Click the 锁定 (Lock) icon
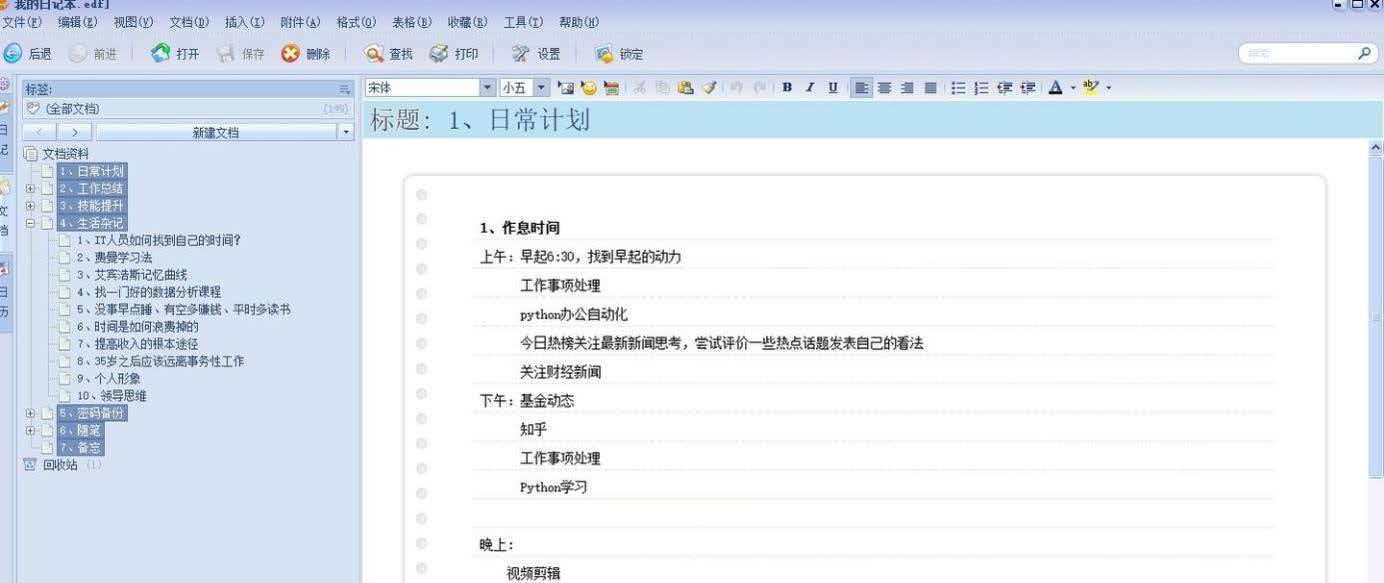1384x583 pixels. pyautogui.click(x=621, y=54)
